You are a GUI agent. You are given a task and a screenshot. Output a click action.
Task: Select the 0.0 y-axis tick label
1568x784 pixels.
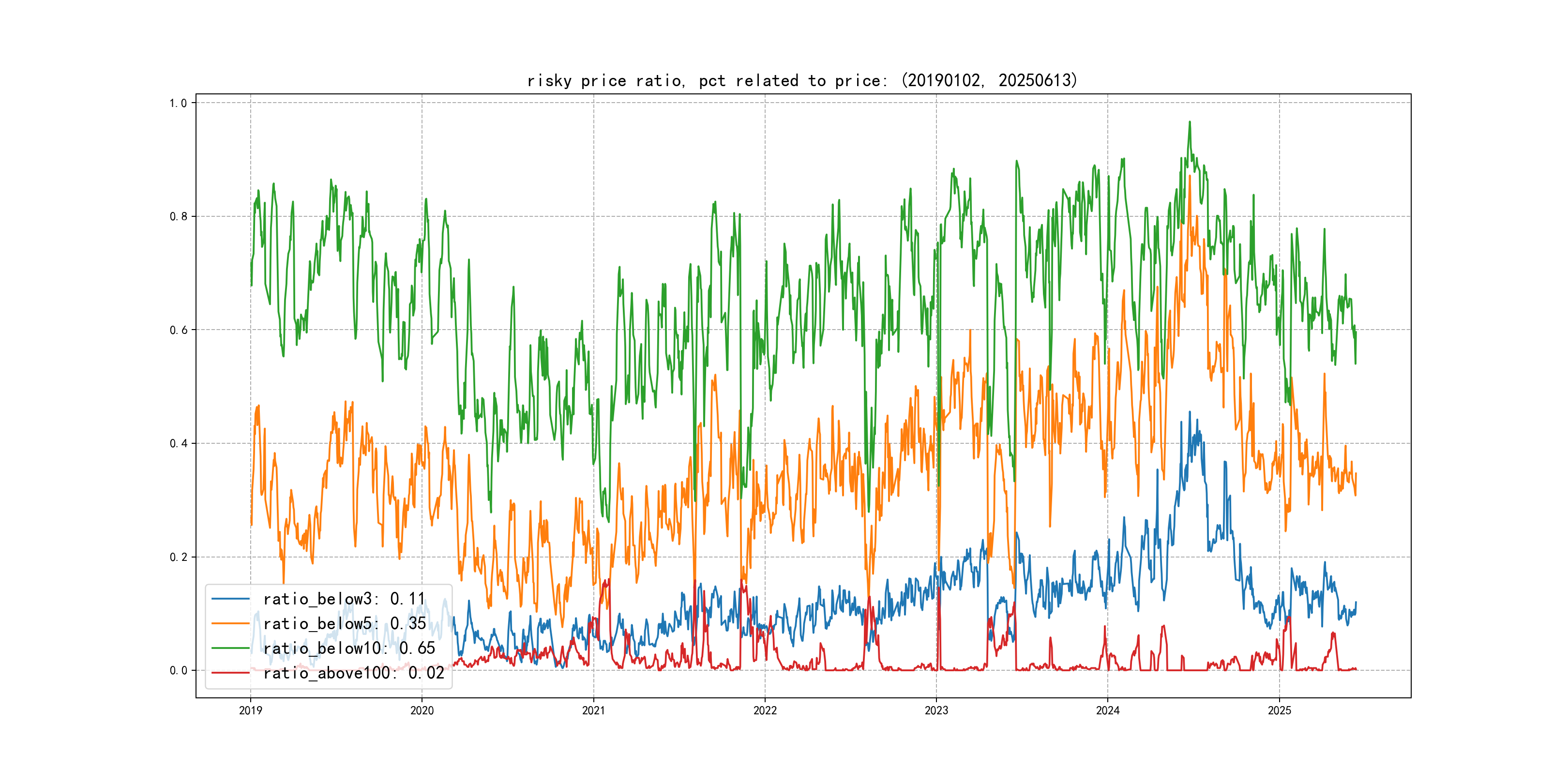click(178, 670)
